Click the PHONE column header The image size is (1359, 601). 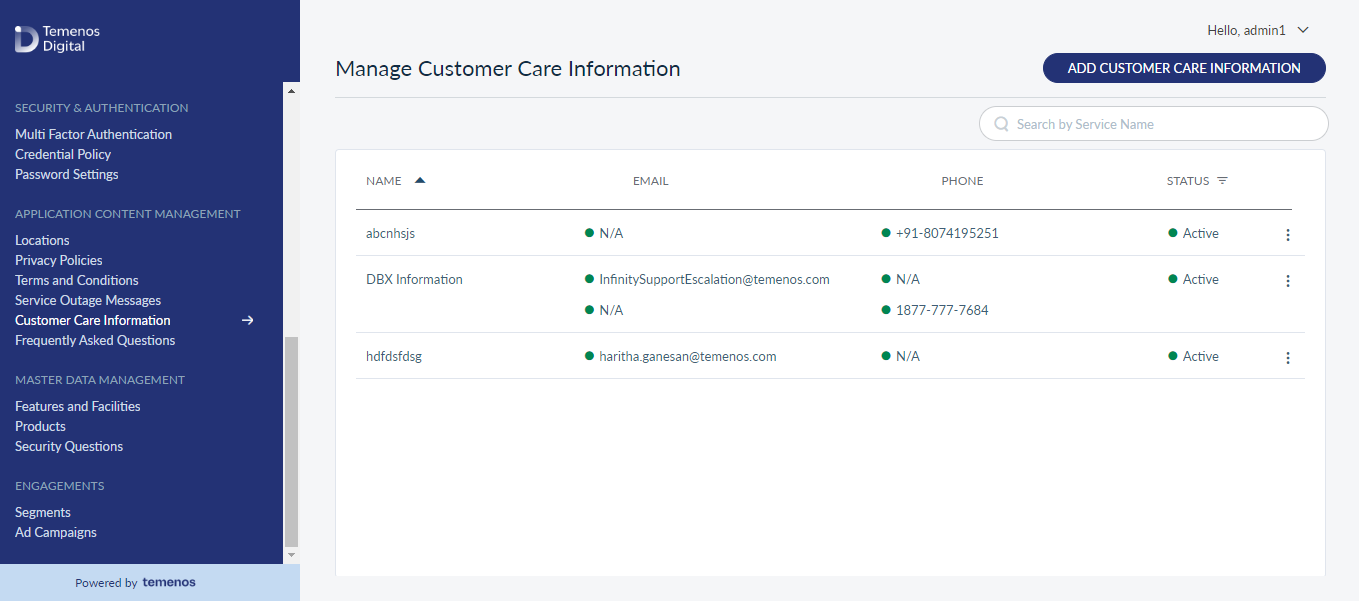pyautogui.click(x=962, y=181)
